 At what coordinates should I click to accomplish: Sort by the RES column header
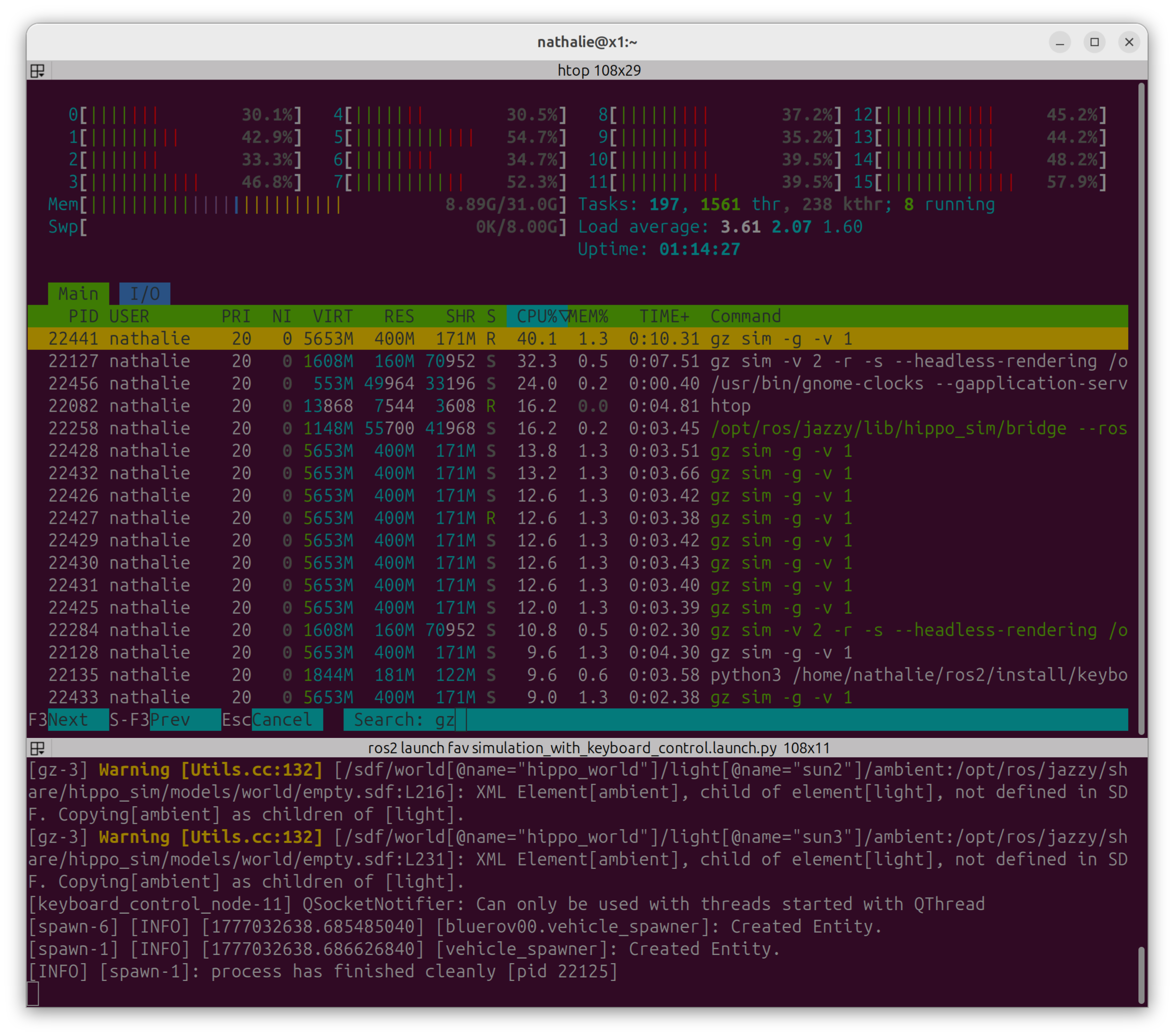coord(399,316)
